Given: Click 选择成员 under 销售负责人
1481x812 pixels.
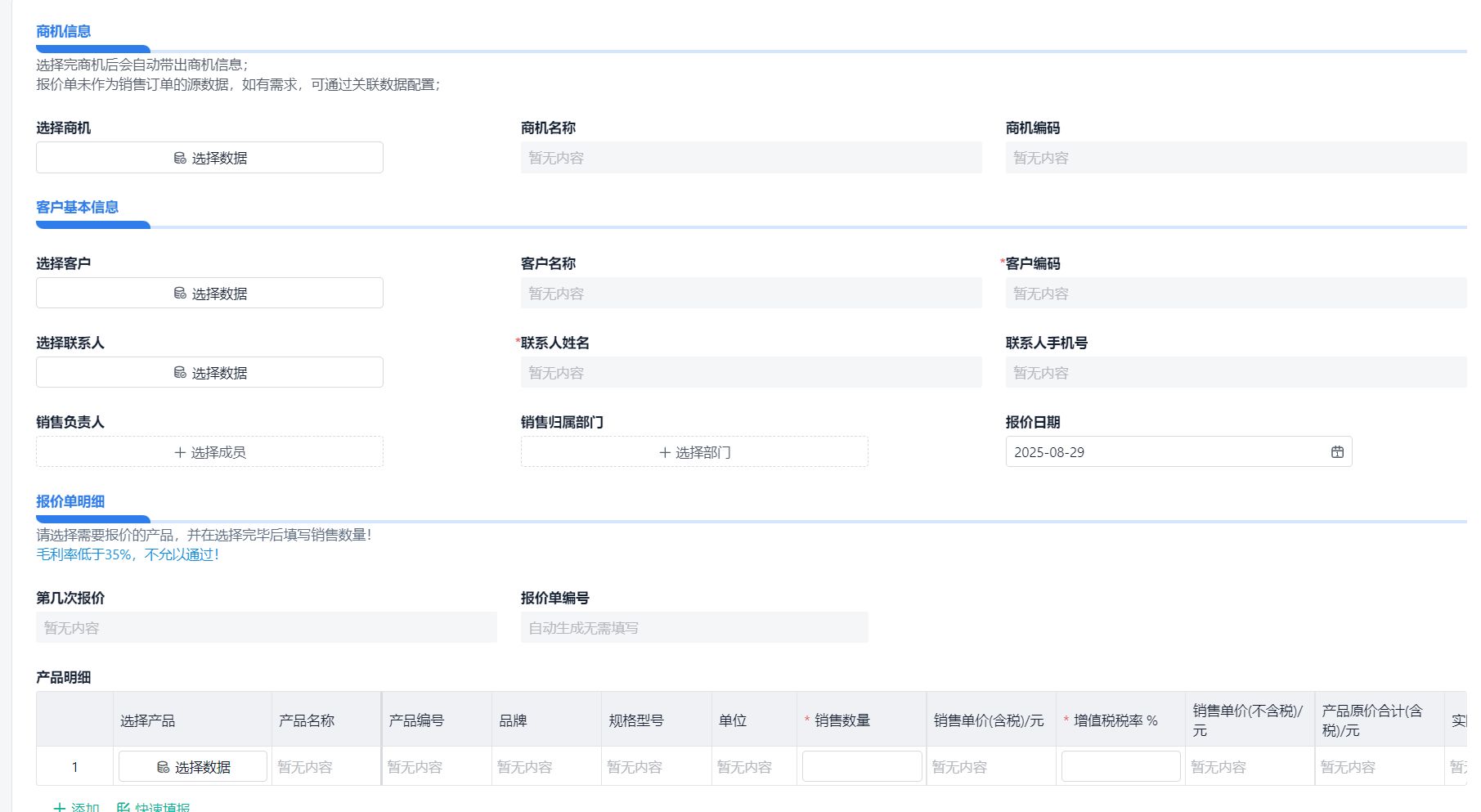Looking at the screenshot, I should pos(209,451).
